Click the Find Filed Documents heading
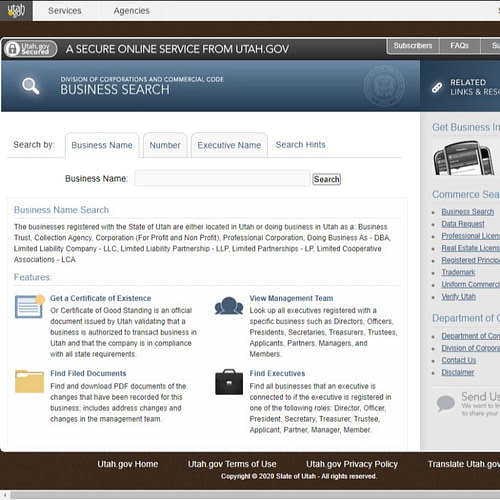Screen dimensions: 500x500 click(x=88, y=373)
